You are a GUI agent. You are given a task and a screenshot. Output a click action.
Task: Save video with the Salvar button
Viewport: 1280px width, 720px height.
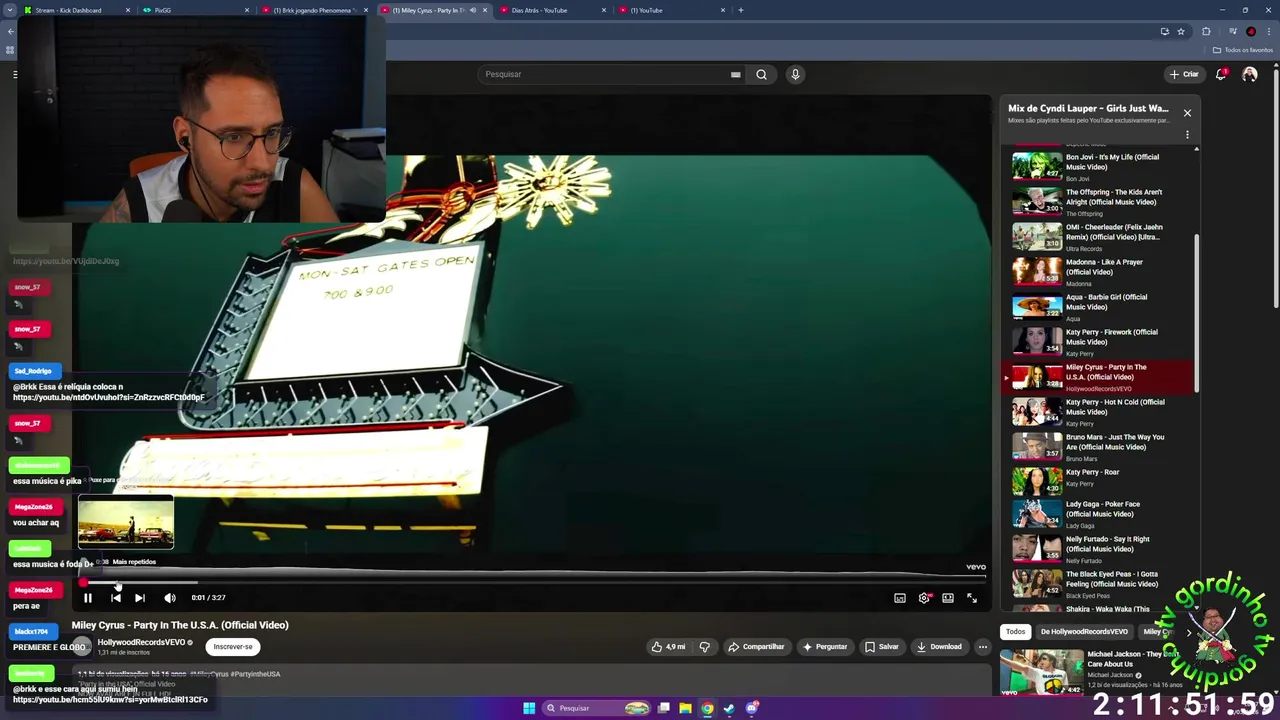click(x=882, y=647)
